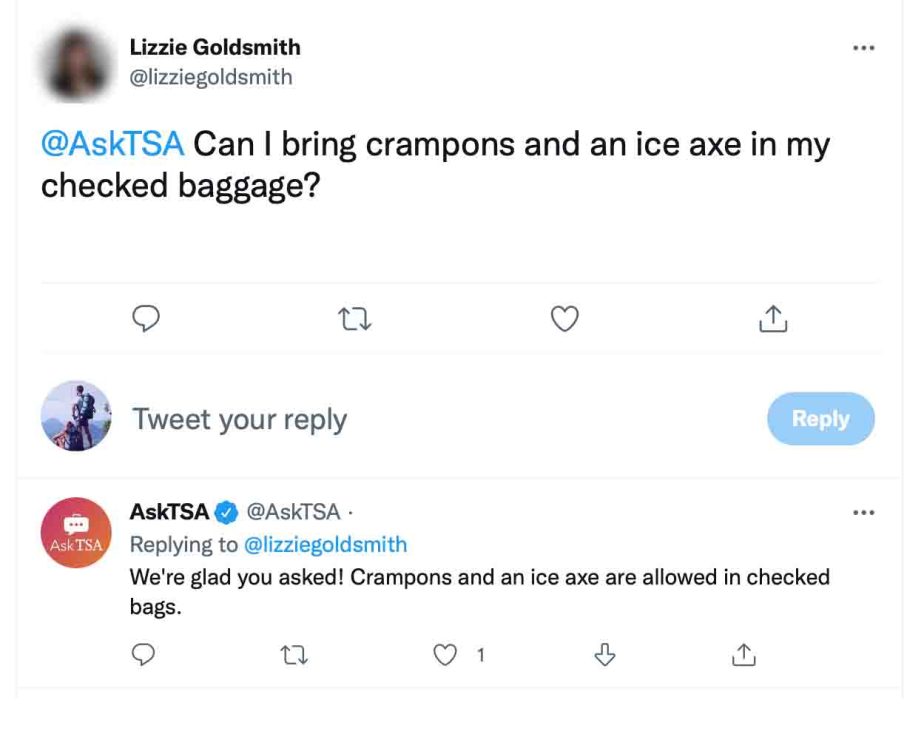Click the hiker avatar beside the reply box

(x=76, y=416)
